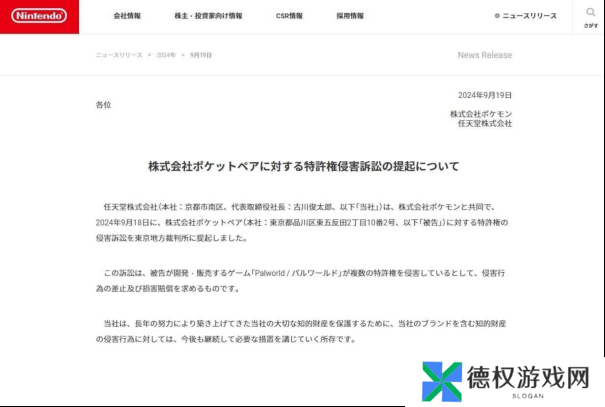Open the 会社情報 menu

pos(127,16)
